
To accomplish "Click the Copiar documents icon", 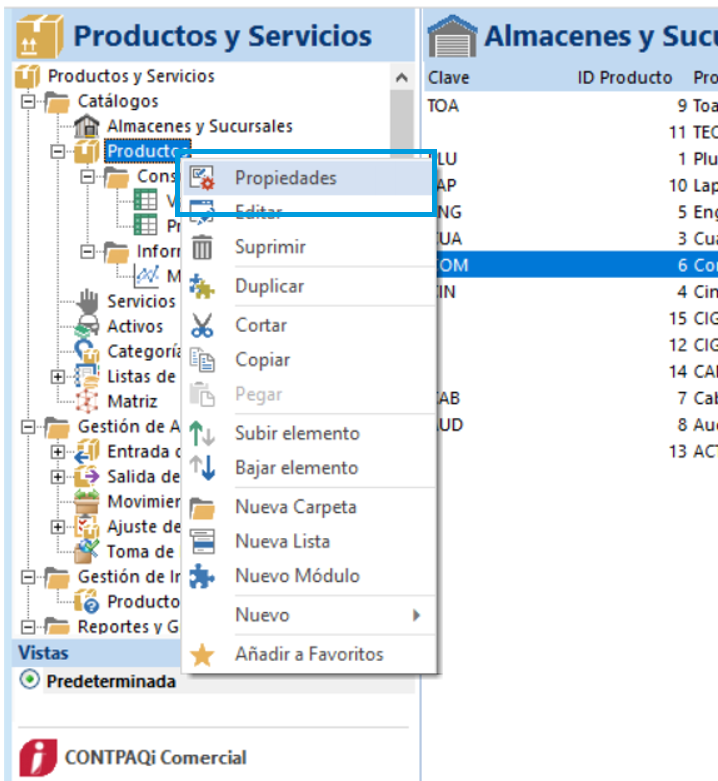I will (202, 360).
